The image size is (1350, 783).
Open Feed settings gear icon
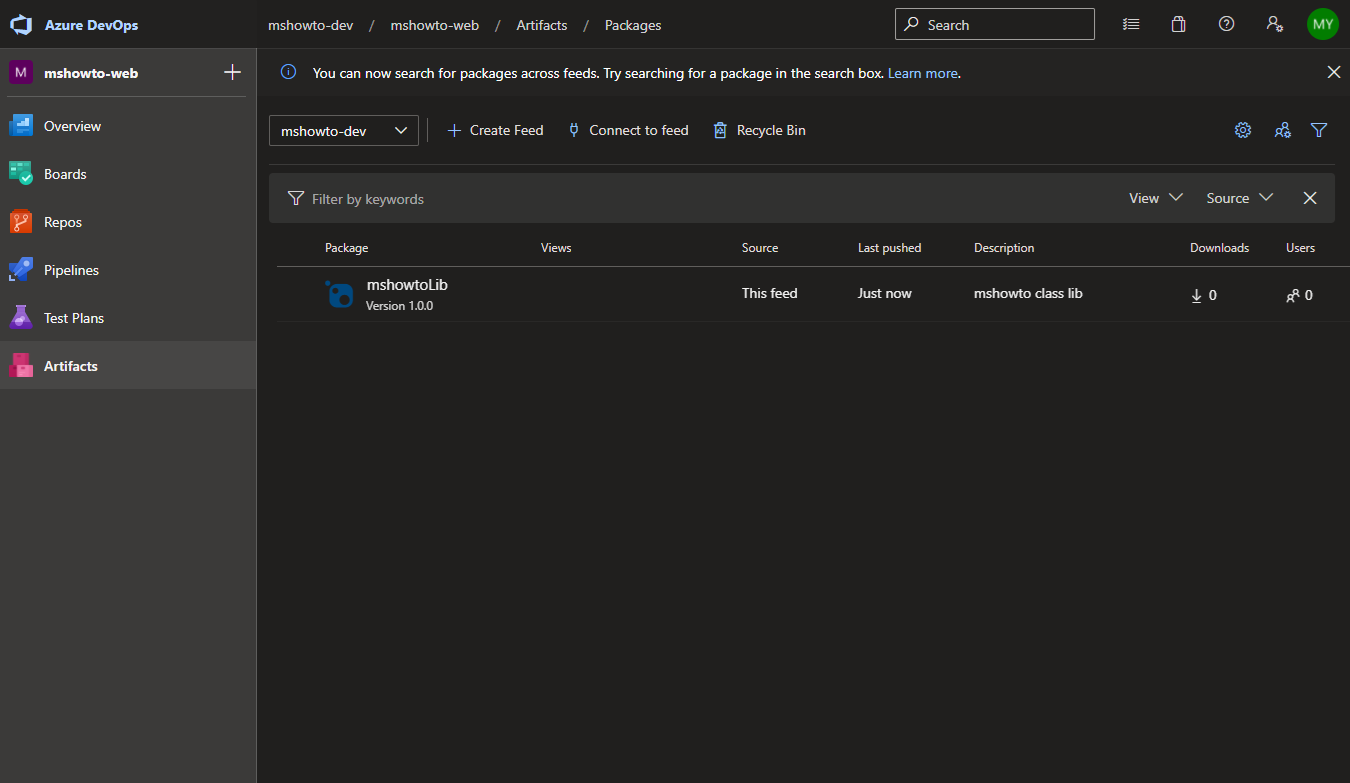pyautogui.click(x=1243, y=130)
